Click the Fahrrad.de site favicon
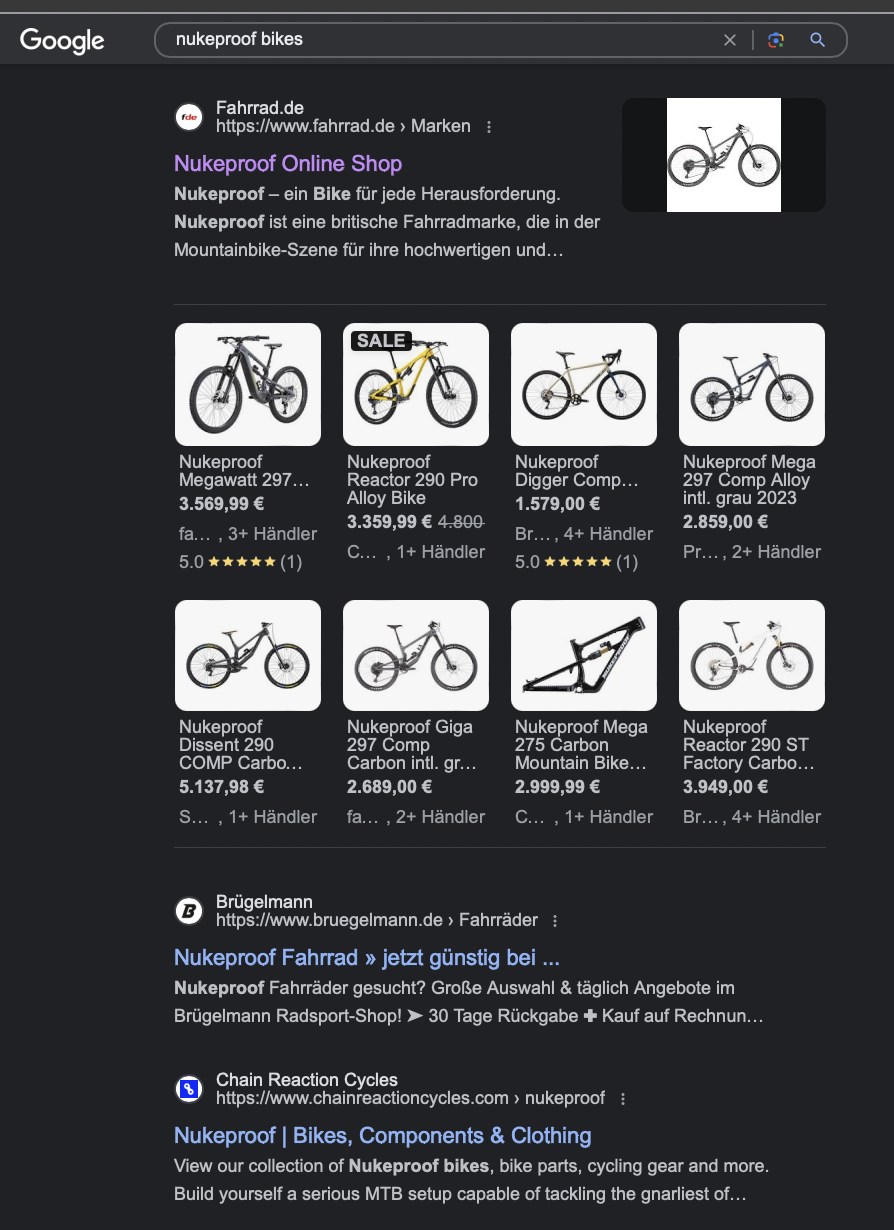The image size is (894, 1230). click(188, 117)
